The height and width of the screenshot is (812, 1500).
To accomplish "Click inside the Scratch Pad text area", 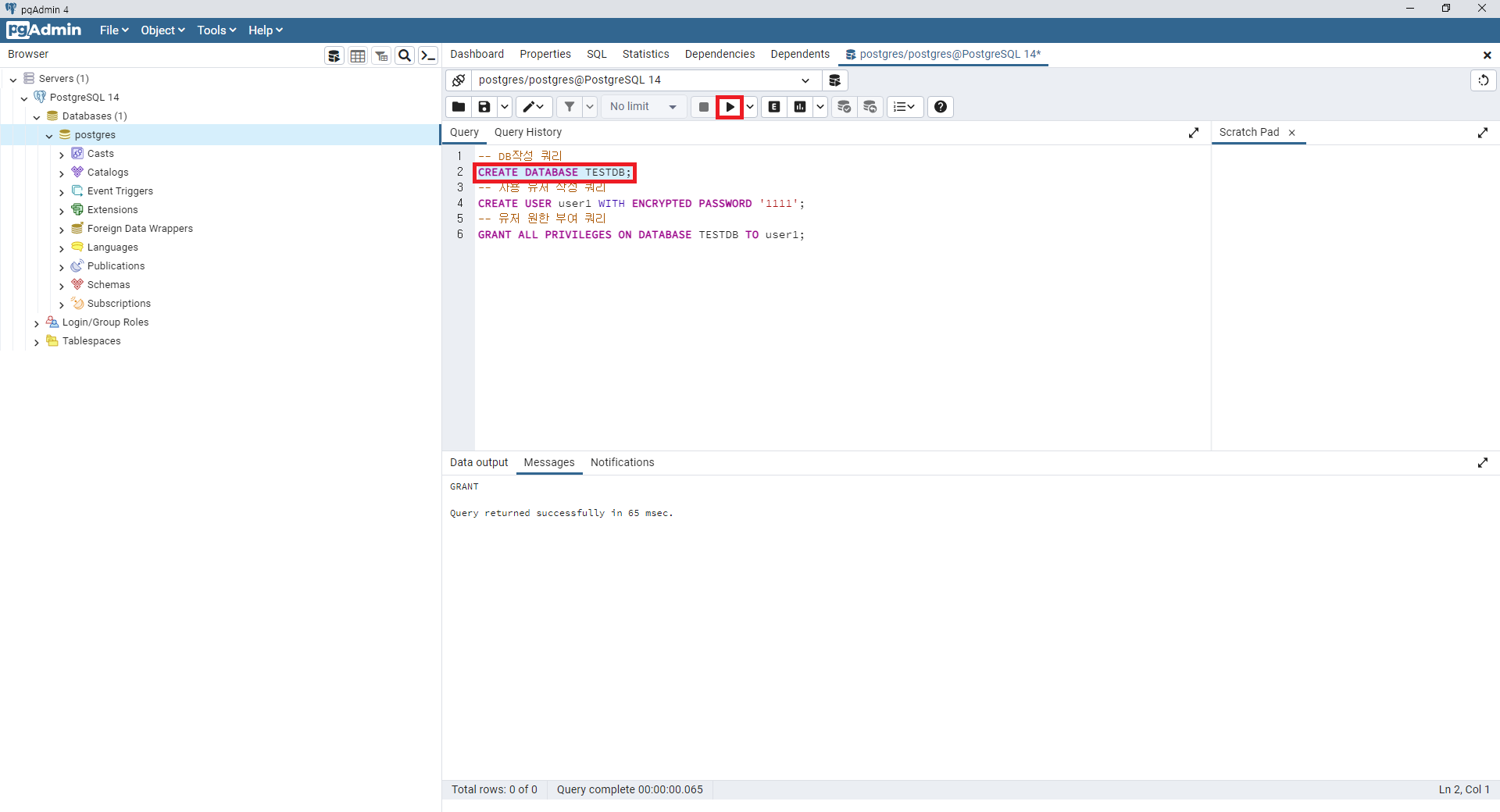I will (x=1355, y=297).
